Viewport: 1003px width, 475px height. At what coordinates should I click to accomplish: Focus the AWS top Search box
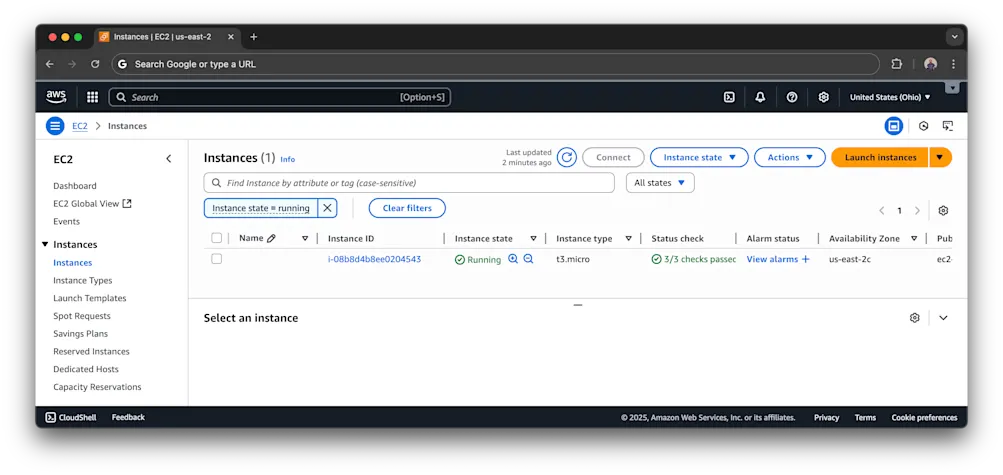click(280, 97)
